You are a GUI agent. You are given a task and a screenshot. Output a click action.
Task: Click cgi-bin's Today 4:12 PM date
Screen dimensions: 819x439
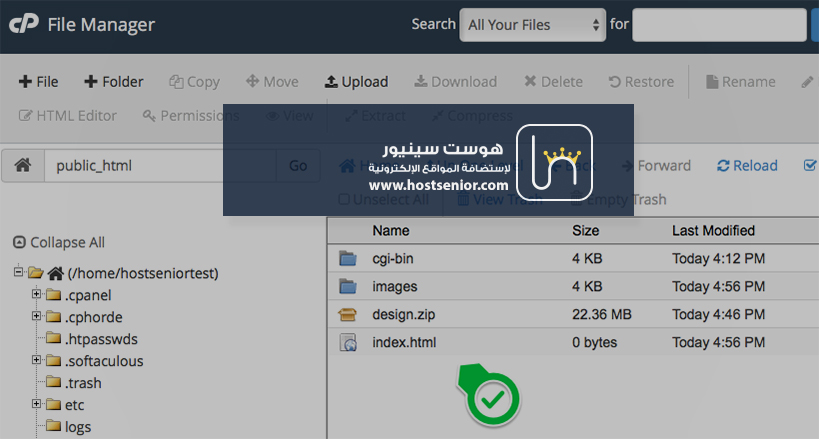pyautogui.click(x=718, y=259)
